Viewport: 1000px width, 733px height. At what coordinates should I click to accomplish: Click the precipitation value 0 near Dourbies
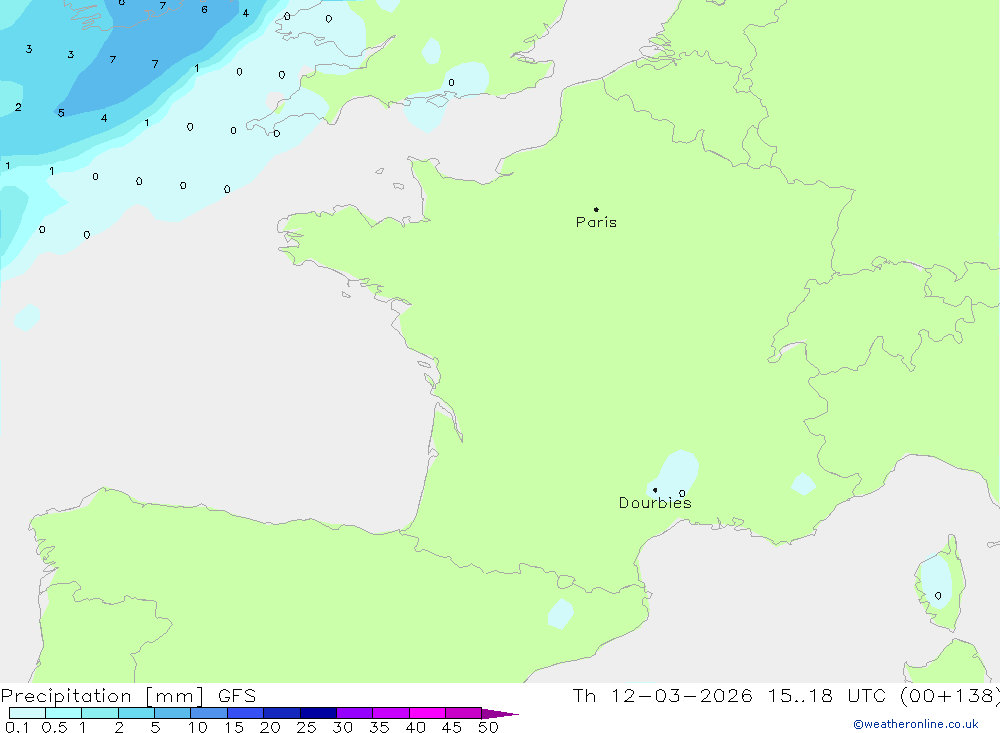682,493
